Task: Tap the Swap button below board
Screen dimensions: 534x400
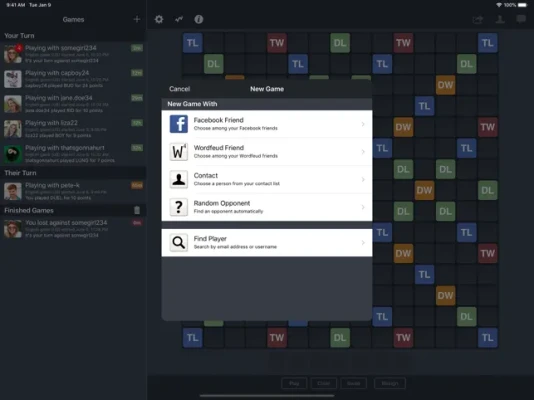Action: pyautogui.click(x=354, y=383)
